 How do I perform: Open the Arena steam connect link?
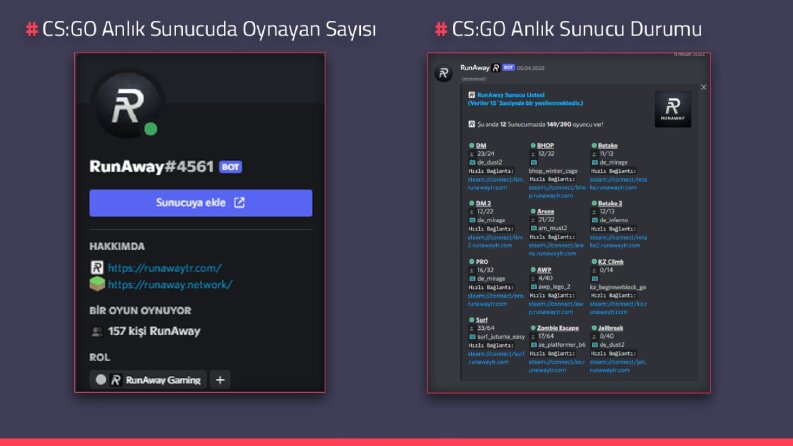[556, 249]
